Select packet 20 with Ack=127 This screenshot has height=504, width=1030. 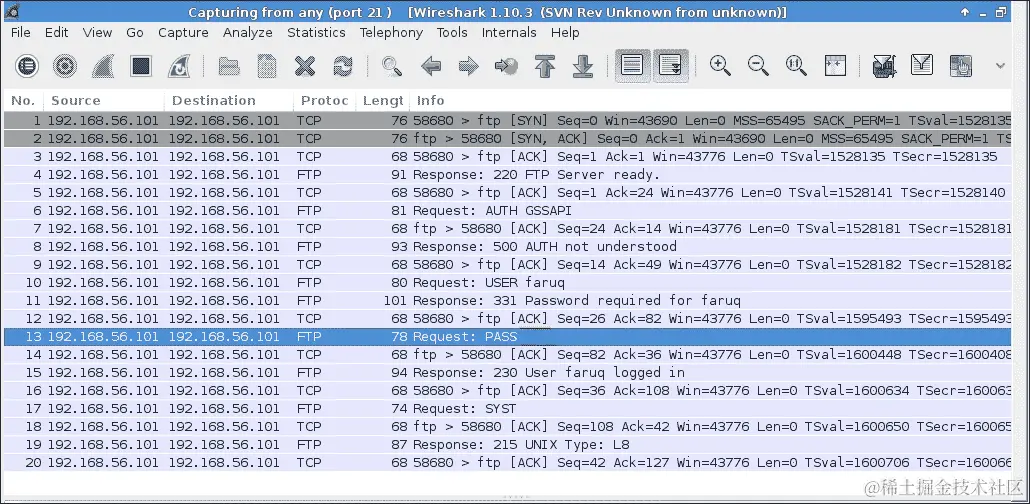[x=507, y=462]
